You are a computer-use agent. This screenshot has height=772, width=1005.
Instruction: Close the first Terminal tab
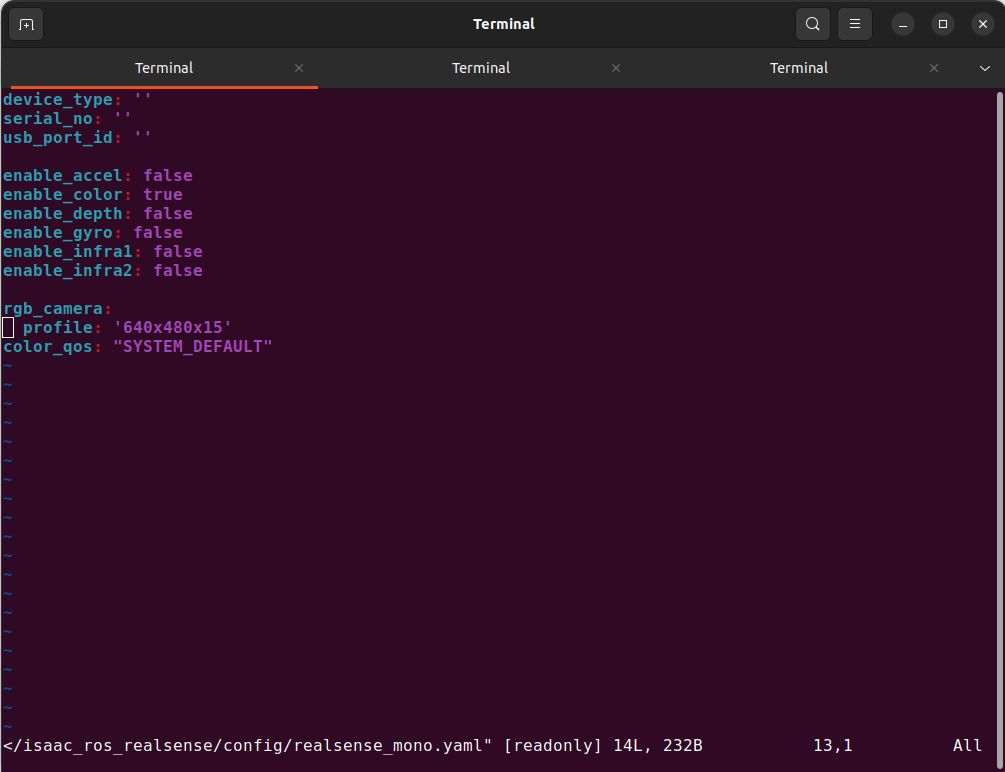click(299, 68)
